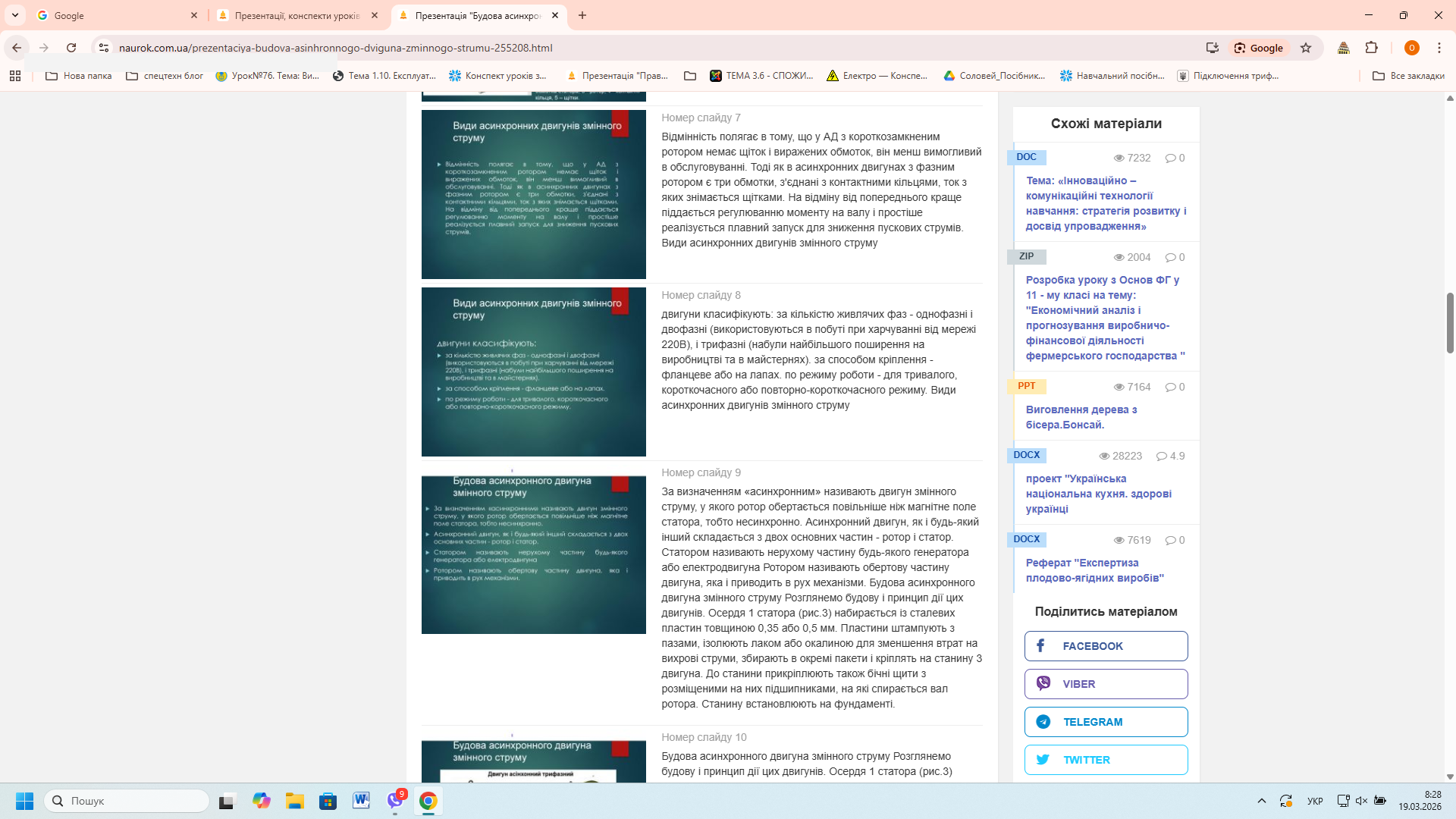Click the install app icon in address bar
The image size is (1456, 819).
[1212, 48]
